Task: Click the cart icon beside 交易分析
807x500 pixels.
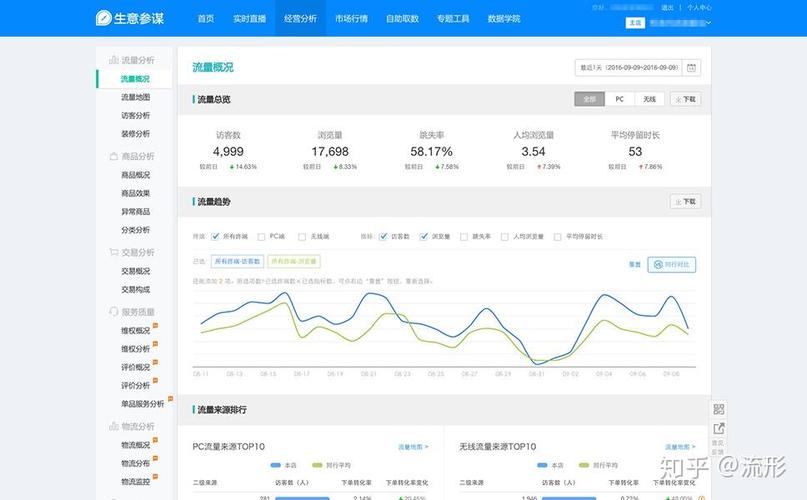Action: coord(114,252)
